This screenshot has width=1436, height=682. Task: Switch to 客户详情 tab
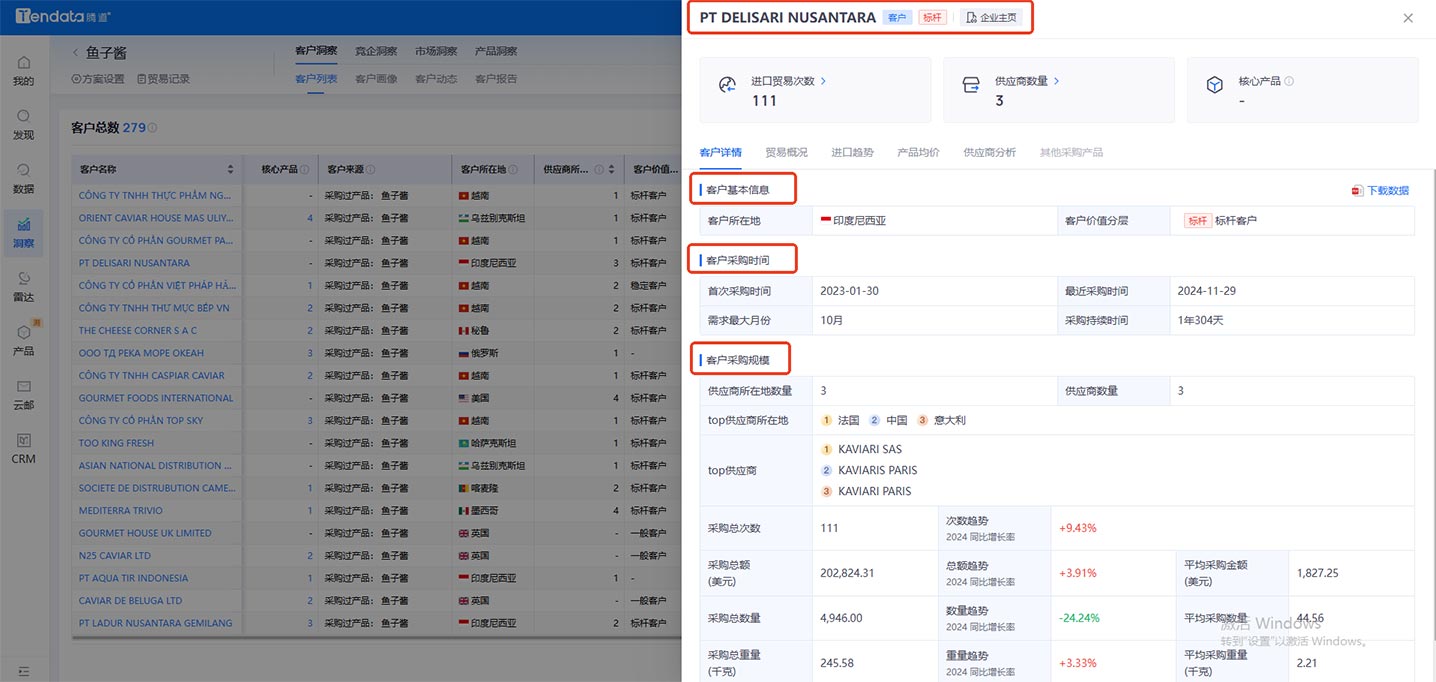pyautogui.click(x=720, y=152)
